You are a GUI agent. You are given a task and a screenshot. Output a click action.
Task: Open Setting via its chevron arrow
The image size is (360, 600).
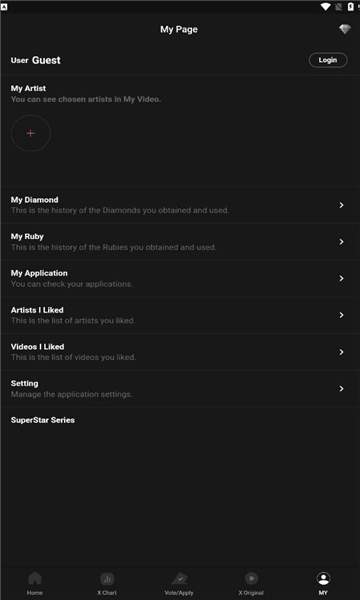341,388
